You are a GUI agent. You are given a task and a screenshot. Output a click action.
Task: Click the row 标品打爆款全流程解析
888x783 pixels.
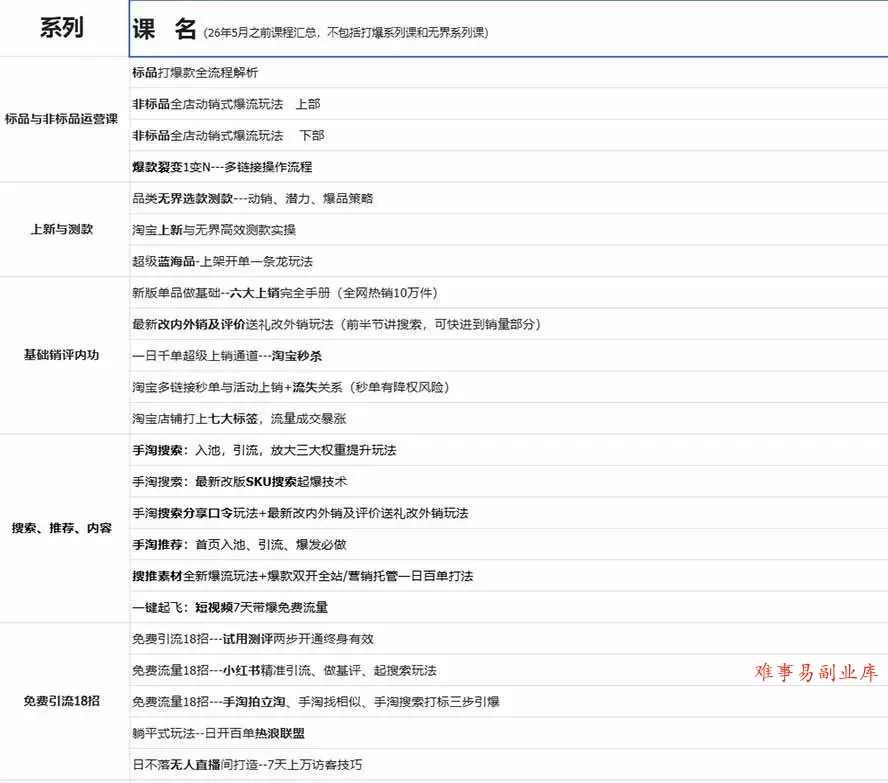tap(509, 72)
